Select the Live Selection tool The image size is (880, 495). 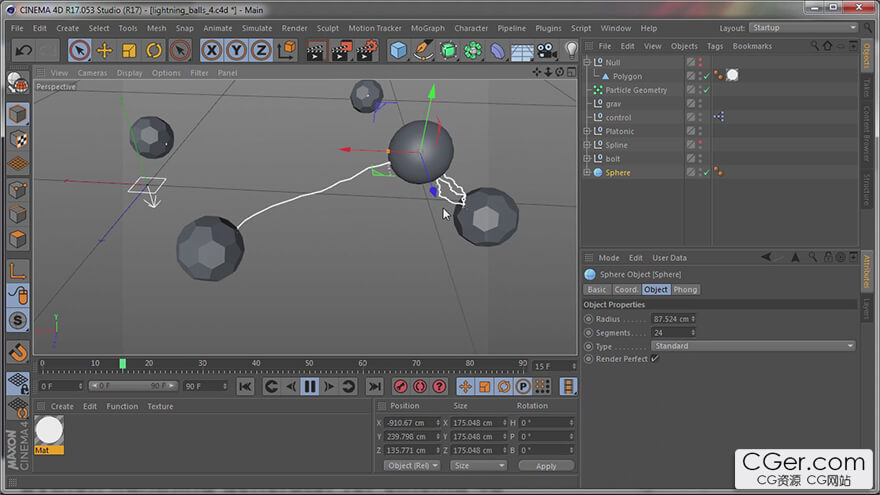(x=79, y=51)
